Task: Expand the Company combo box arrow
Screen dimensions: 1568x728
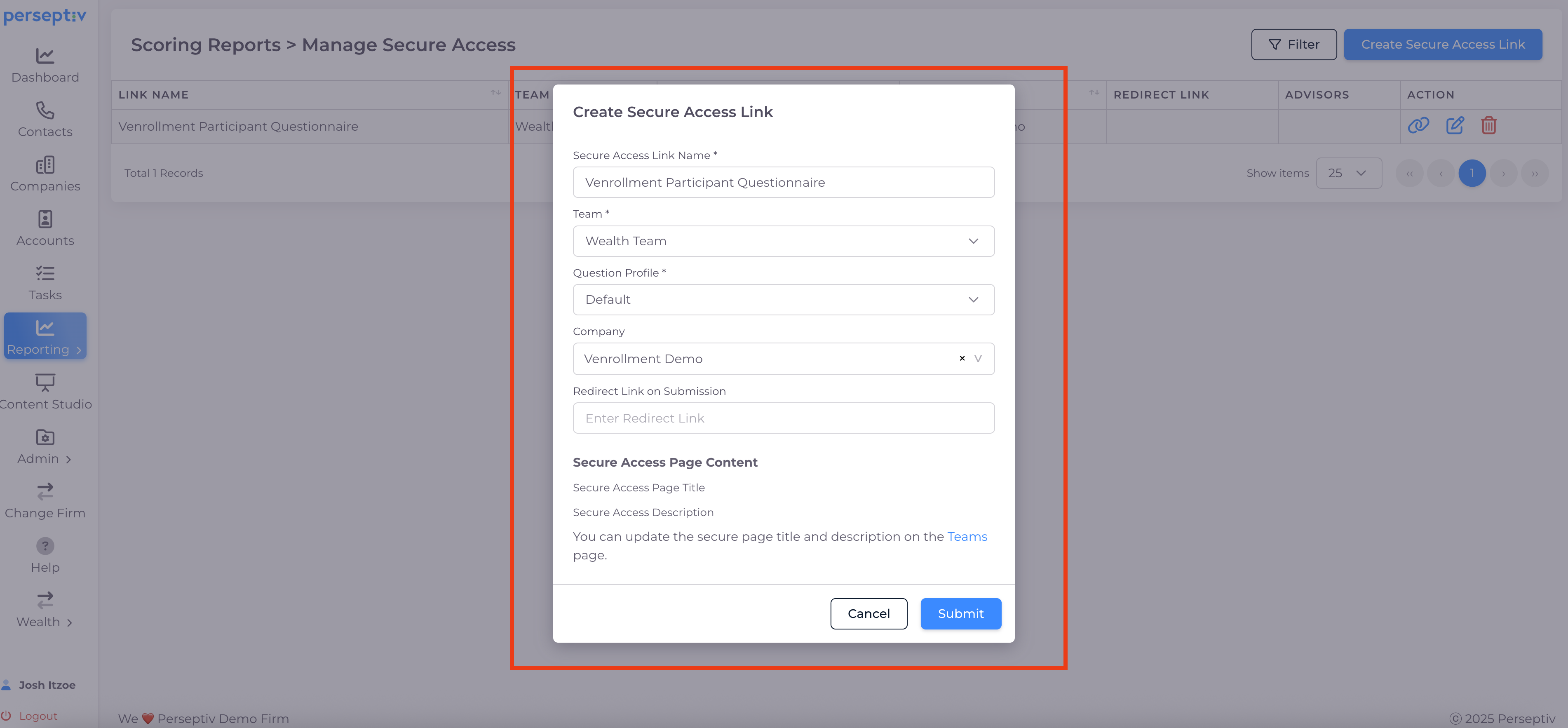Action: click(978, 359)
